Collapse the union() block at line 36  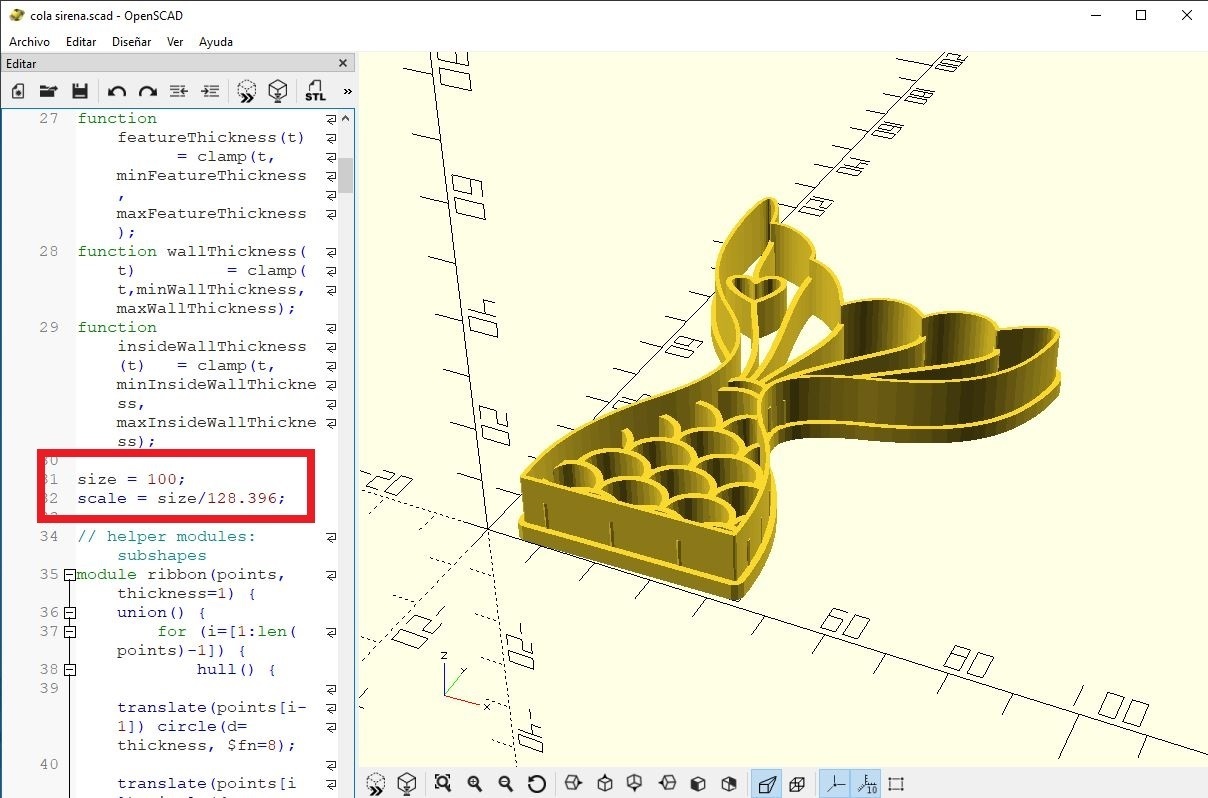click(x=69, y=613)
